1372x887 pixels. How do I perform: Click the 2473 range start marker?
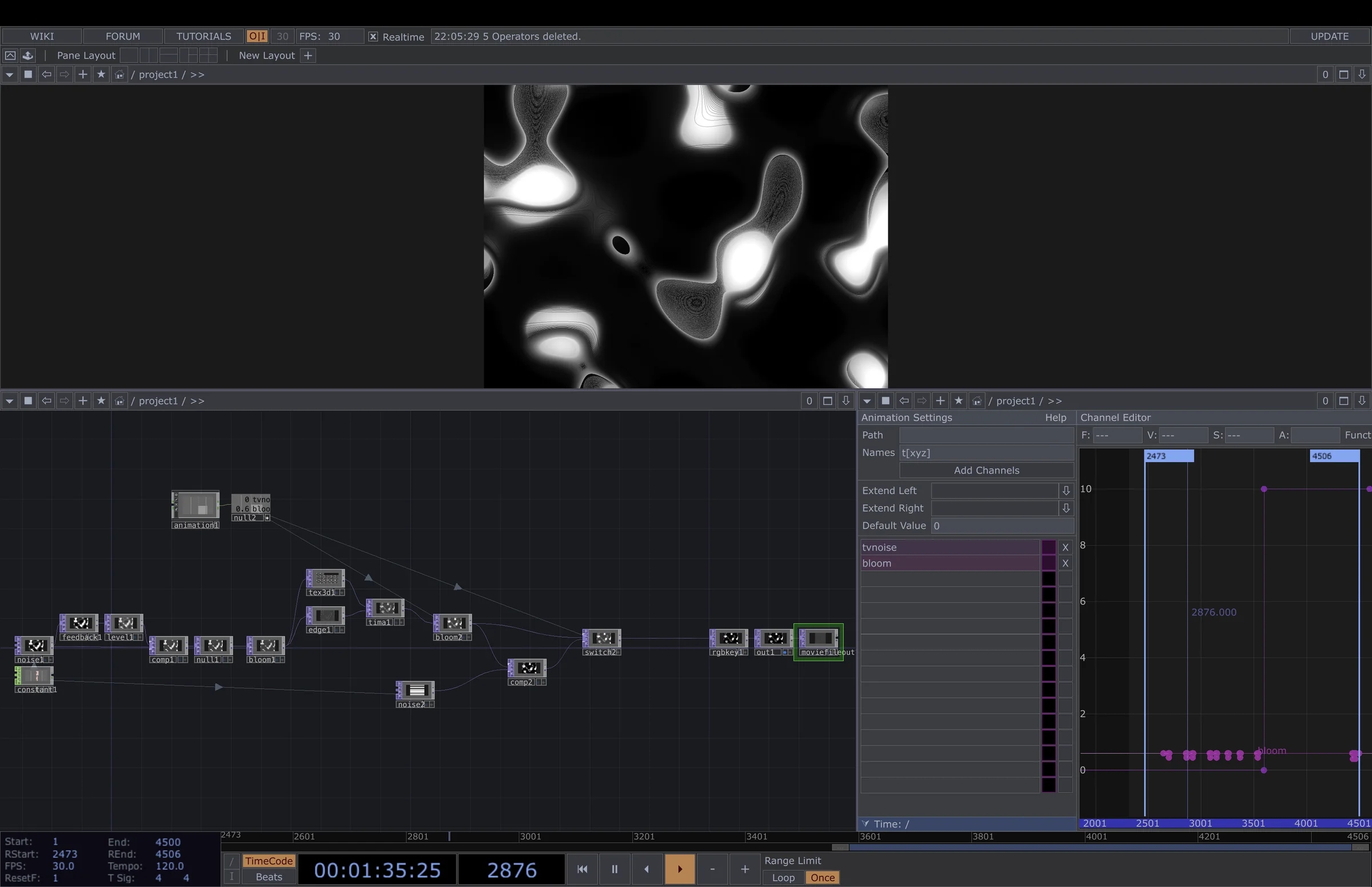pos(1168,456)
